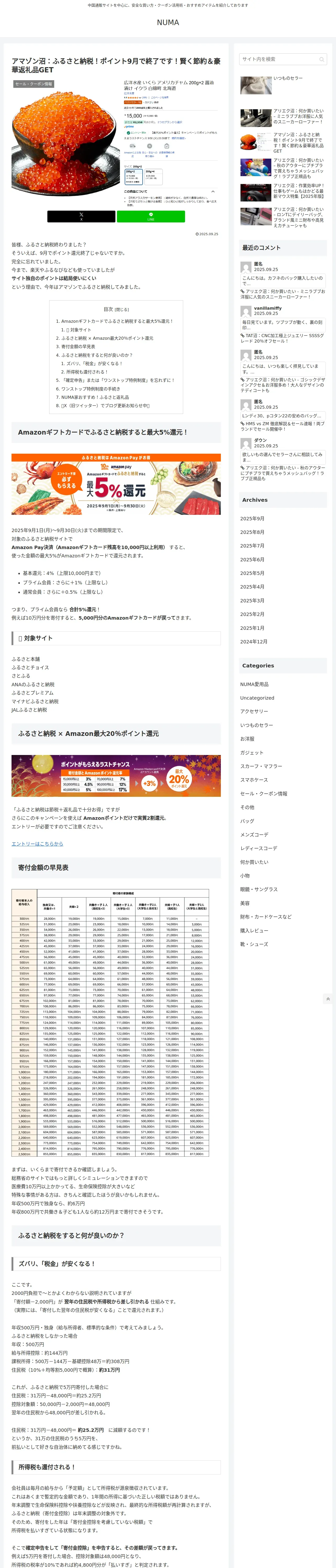Share the post on X
This screenshot has width=336, height=1568.
click(81, 217)
